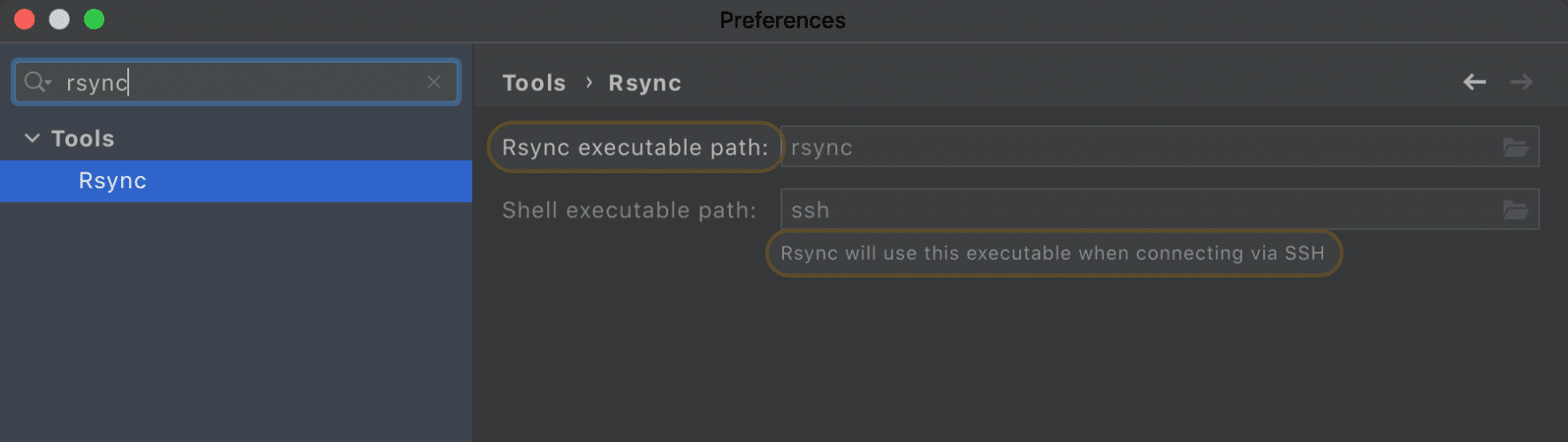Go back with the left arrow
This screenshot has width=1568, height=442.
[x=1474, y=82]
